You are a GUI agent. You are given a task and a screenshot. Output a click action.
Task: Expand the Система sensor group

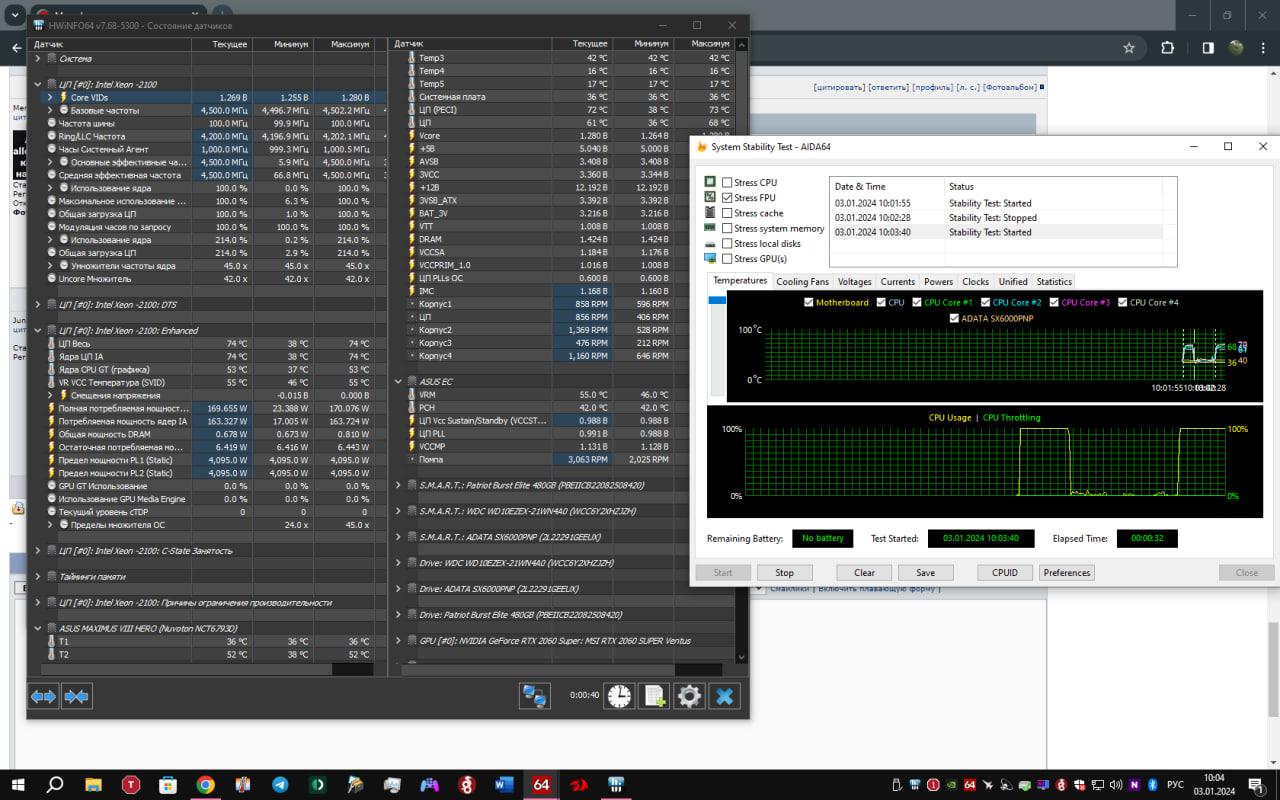tap(39, 59)
